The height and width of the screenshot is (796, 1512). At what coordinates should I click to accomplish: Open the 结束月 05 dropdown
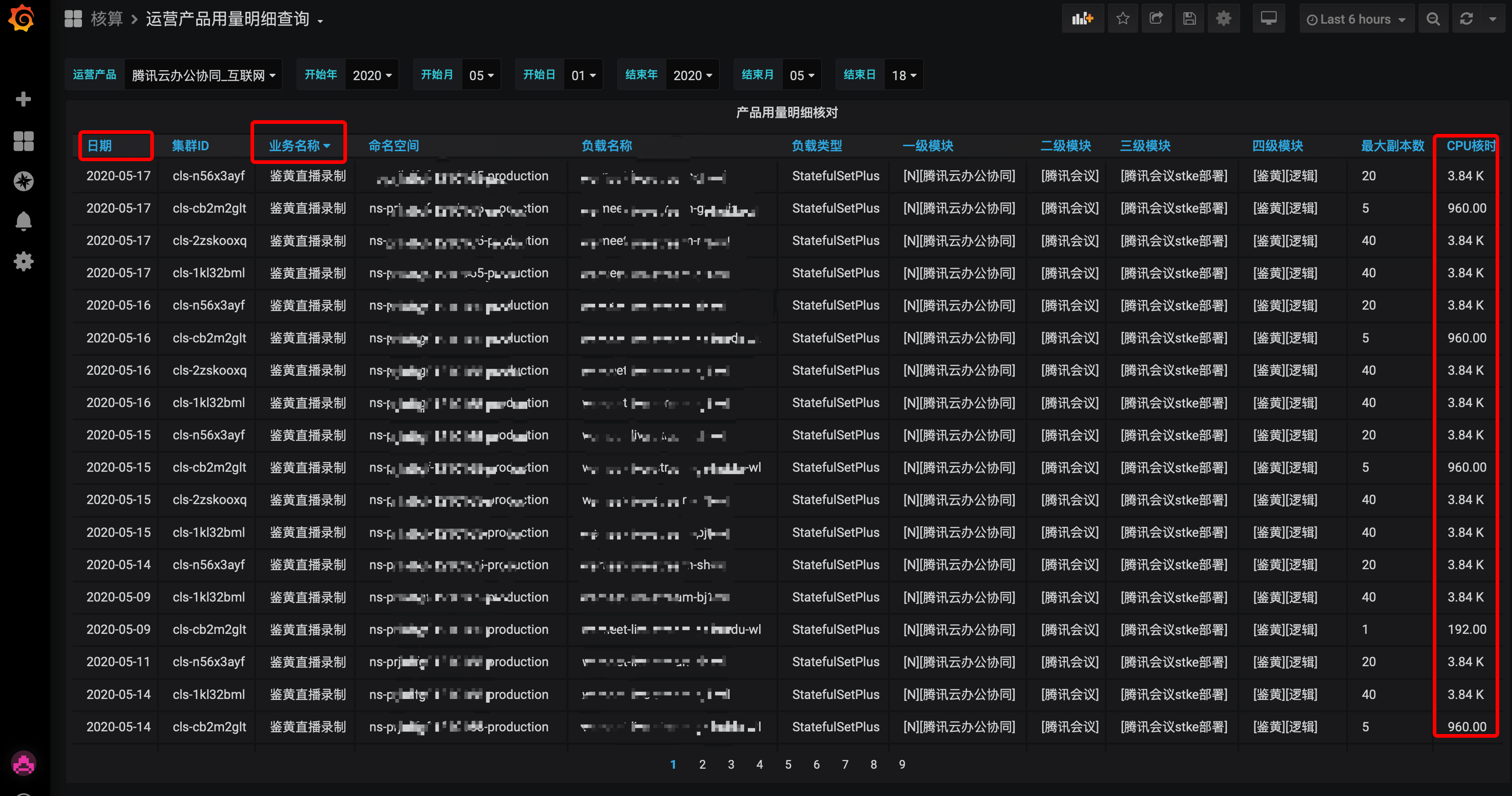click(802, 75)
